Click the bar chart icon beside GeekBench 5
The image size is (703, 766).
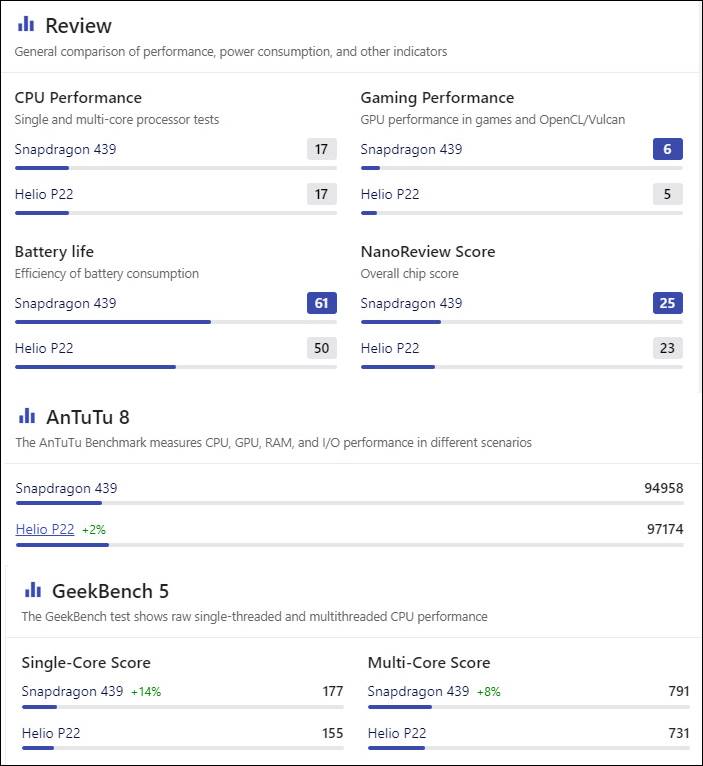coord(33,589)
